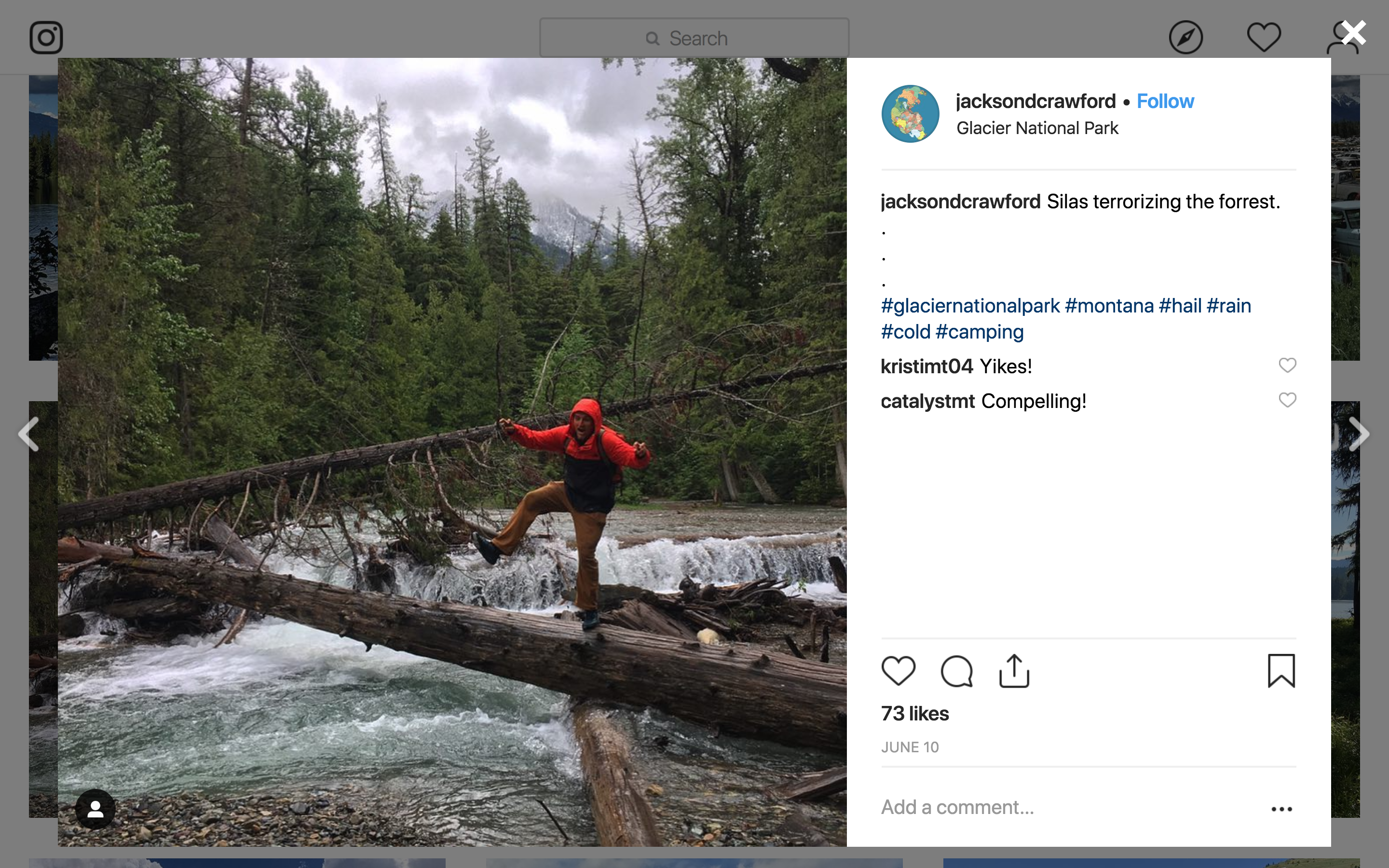Go to the next post arrow

(1359, 434)
